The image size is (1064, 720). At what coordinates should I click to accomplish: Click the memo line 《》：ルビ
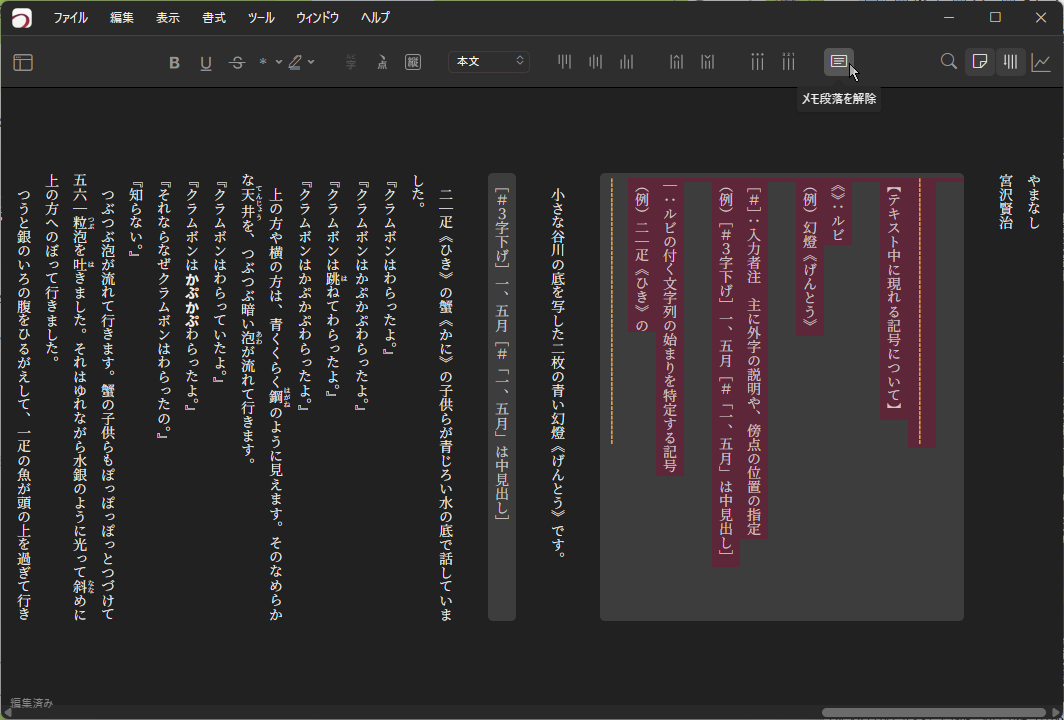pos(838,213)
